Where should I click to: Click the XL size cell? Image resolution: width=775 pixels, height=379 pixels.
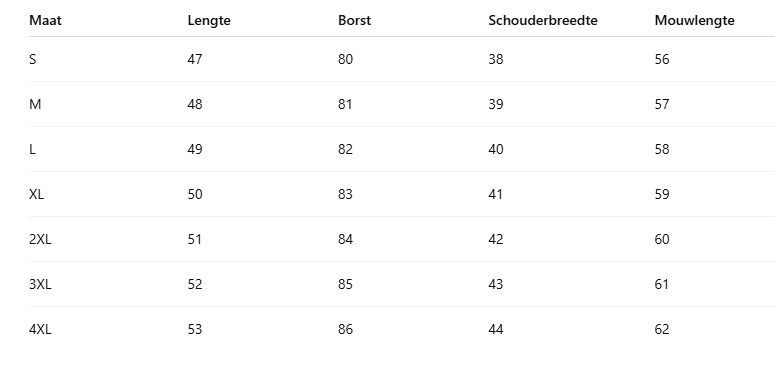tap(37, 194)
